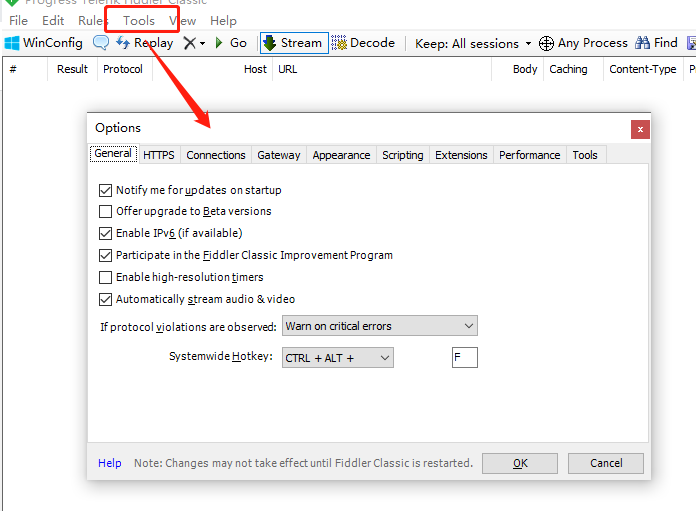This screenshot has height=511, width=696.
Task: Uncheck Enable IPv6 (if available)
Action: pyautogui.click(x=105, y=233)
